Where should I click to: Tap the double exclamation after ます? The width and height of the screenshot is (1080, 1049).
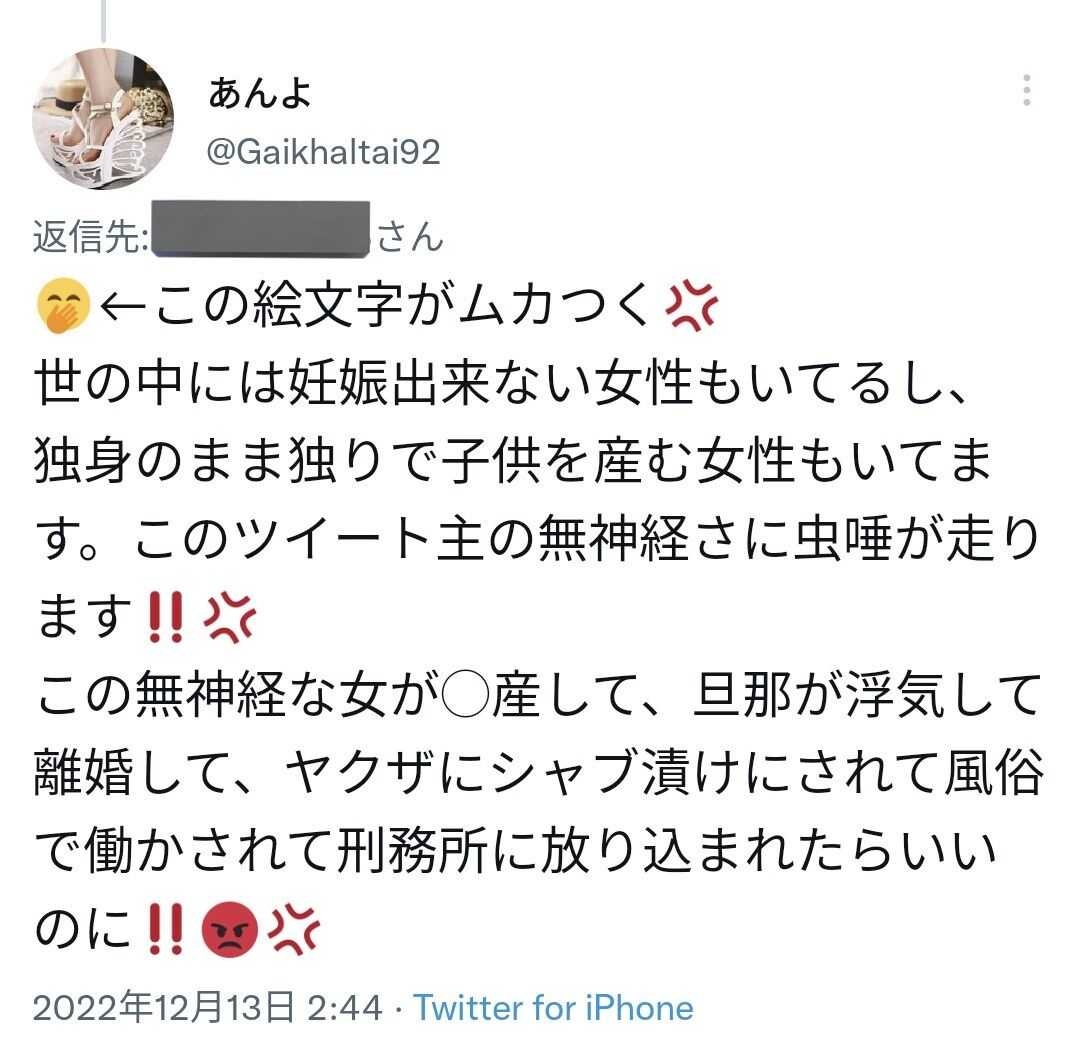(x=165, y=616)
